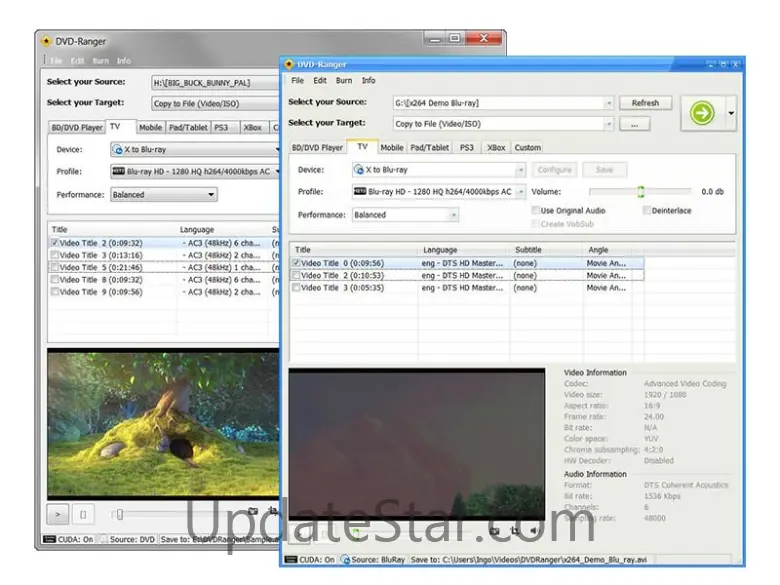Click the CUDA chip icon in back status bar
The image size is (780, 585).
[x=50, y=539]
